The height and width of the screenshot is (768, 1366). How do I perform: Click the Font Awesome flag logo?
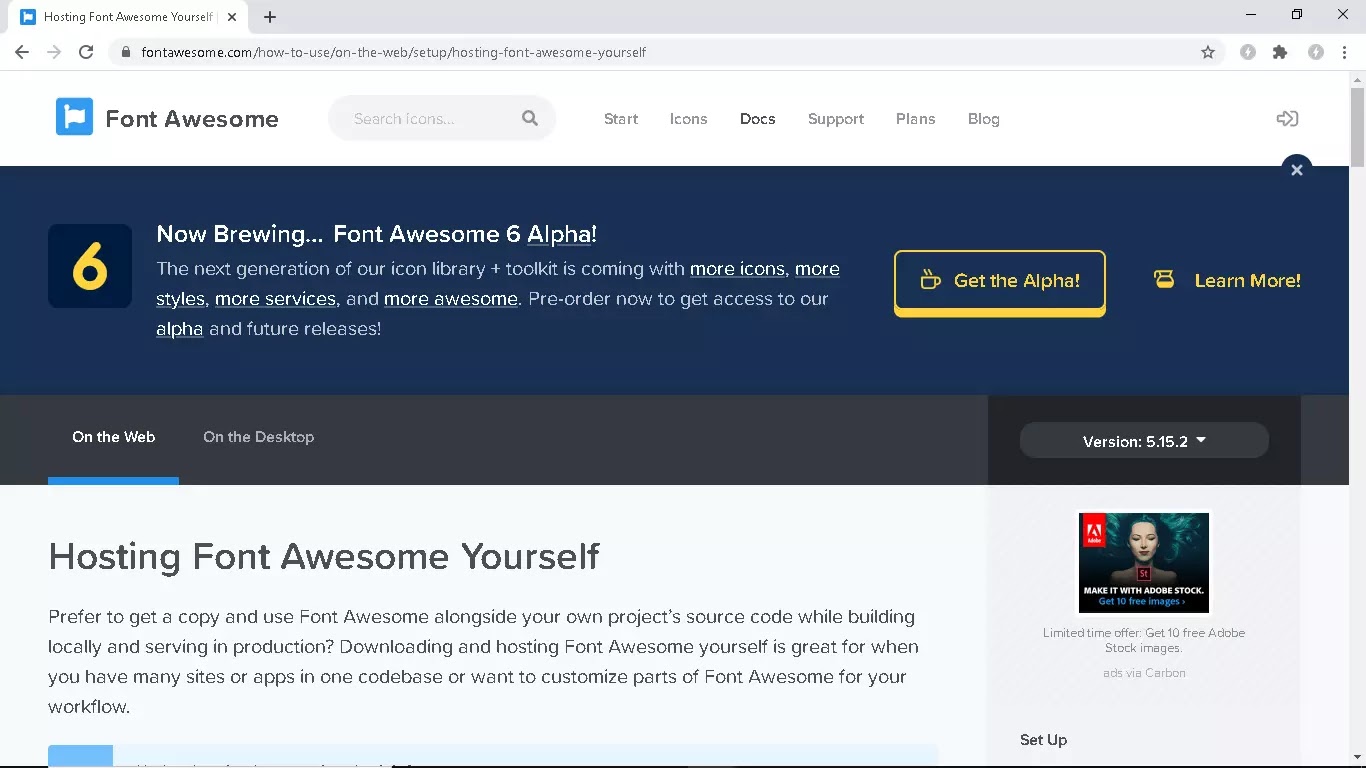74,117
